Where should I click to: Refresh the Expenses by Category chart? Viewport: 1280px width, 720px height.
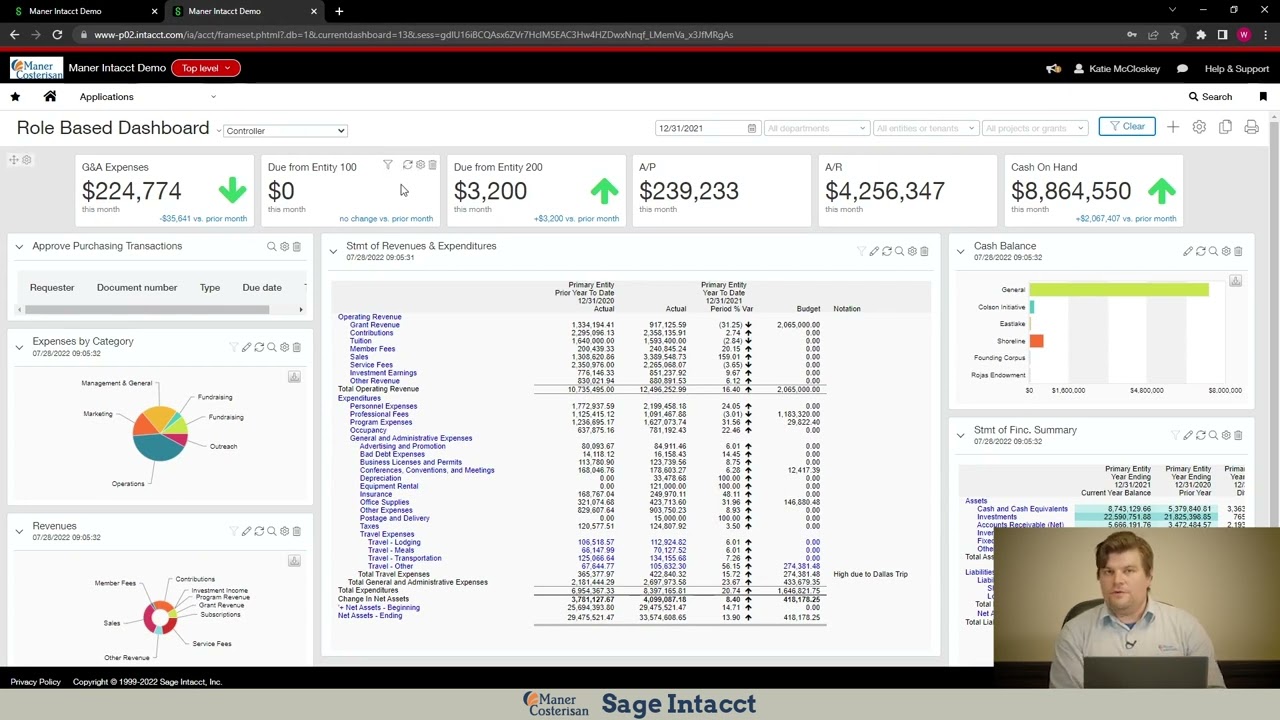pos(259,347)
